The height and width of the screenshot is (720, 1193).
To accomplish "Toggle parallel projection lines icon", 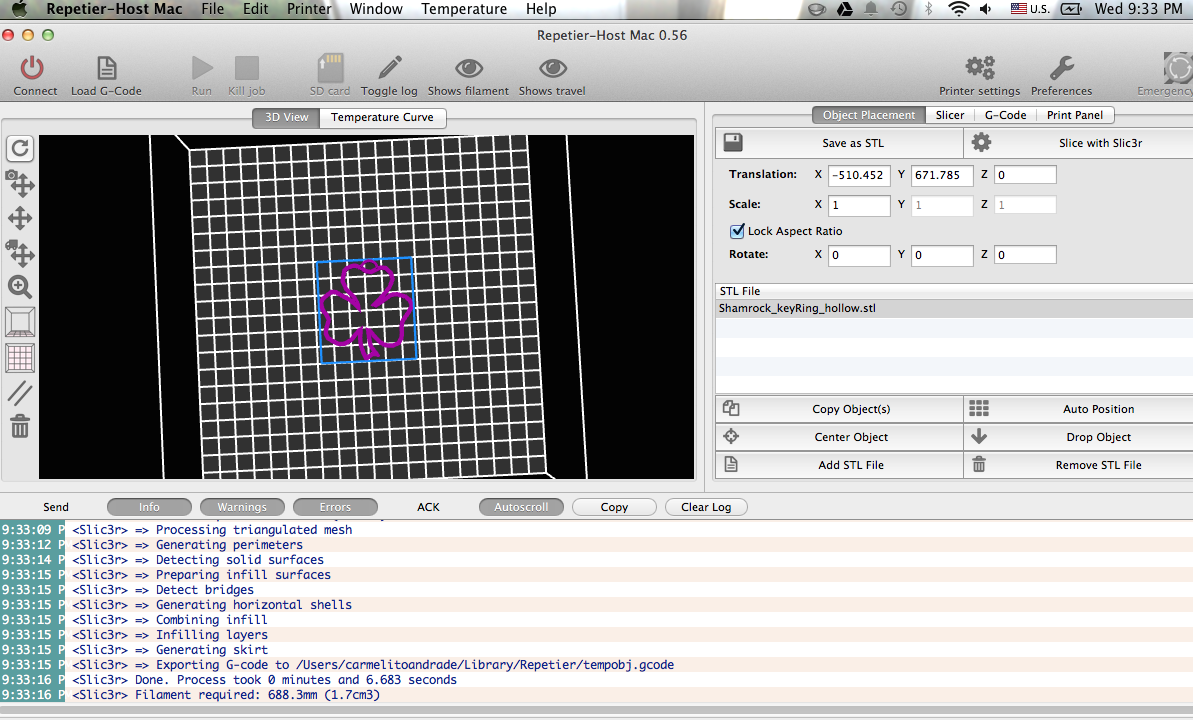I will pos(20,393).
